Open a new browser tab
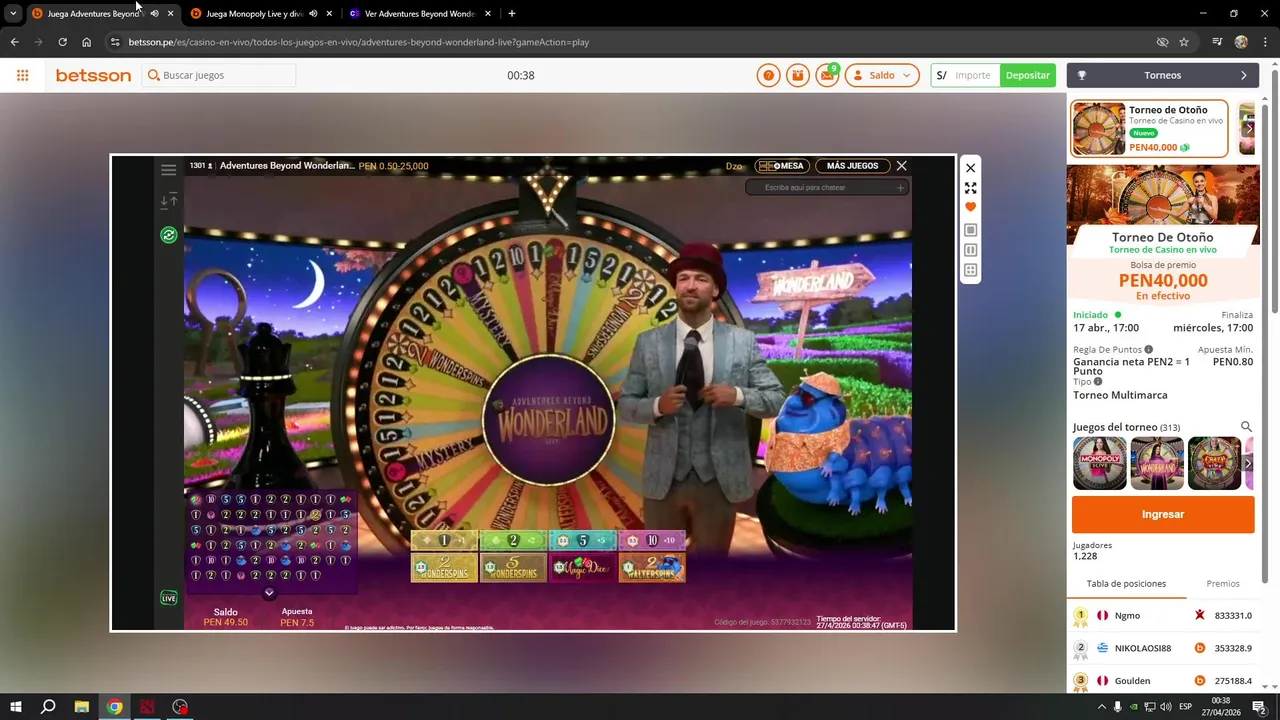Image resolution: width=1280 pixels, height=720 pixels. click(512, 14)
